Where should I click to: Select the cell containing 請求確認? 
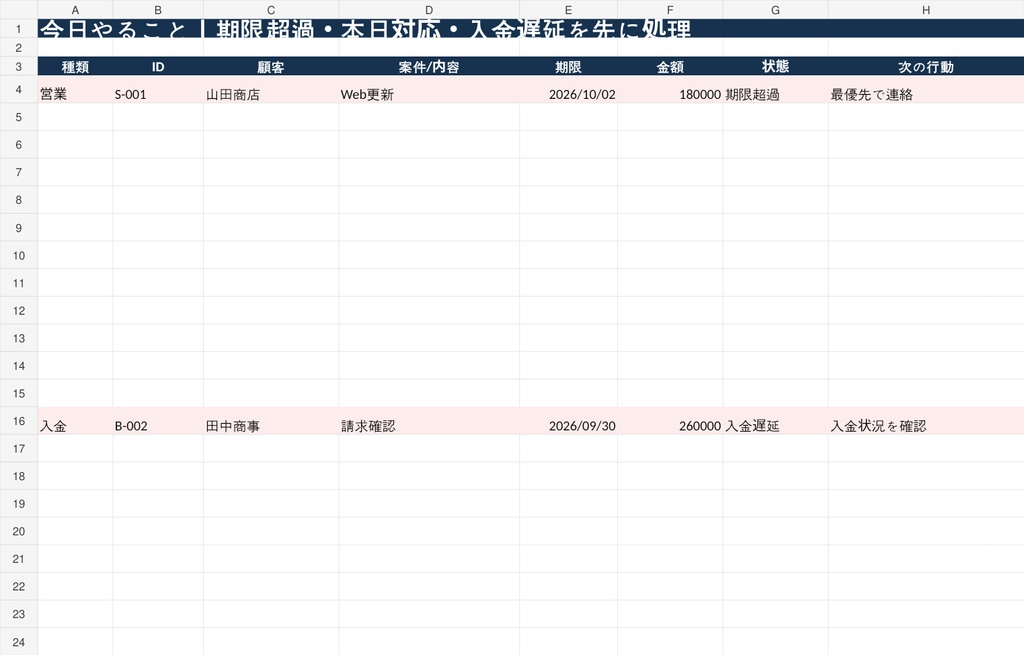point(429,421)
